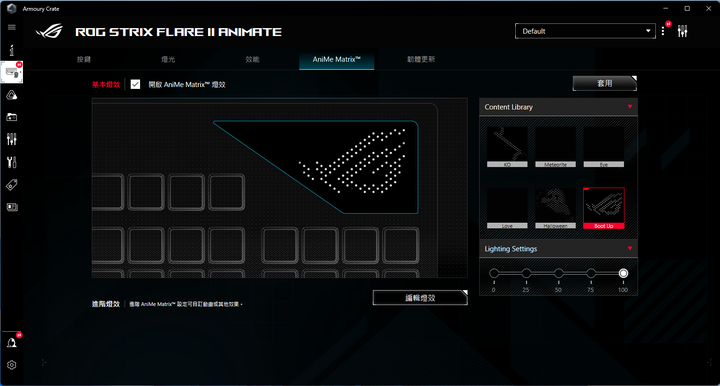Maximize the Armoury Crate window
The height and width of the screenshot is (386, 720).
coord(687,8)
